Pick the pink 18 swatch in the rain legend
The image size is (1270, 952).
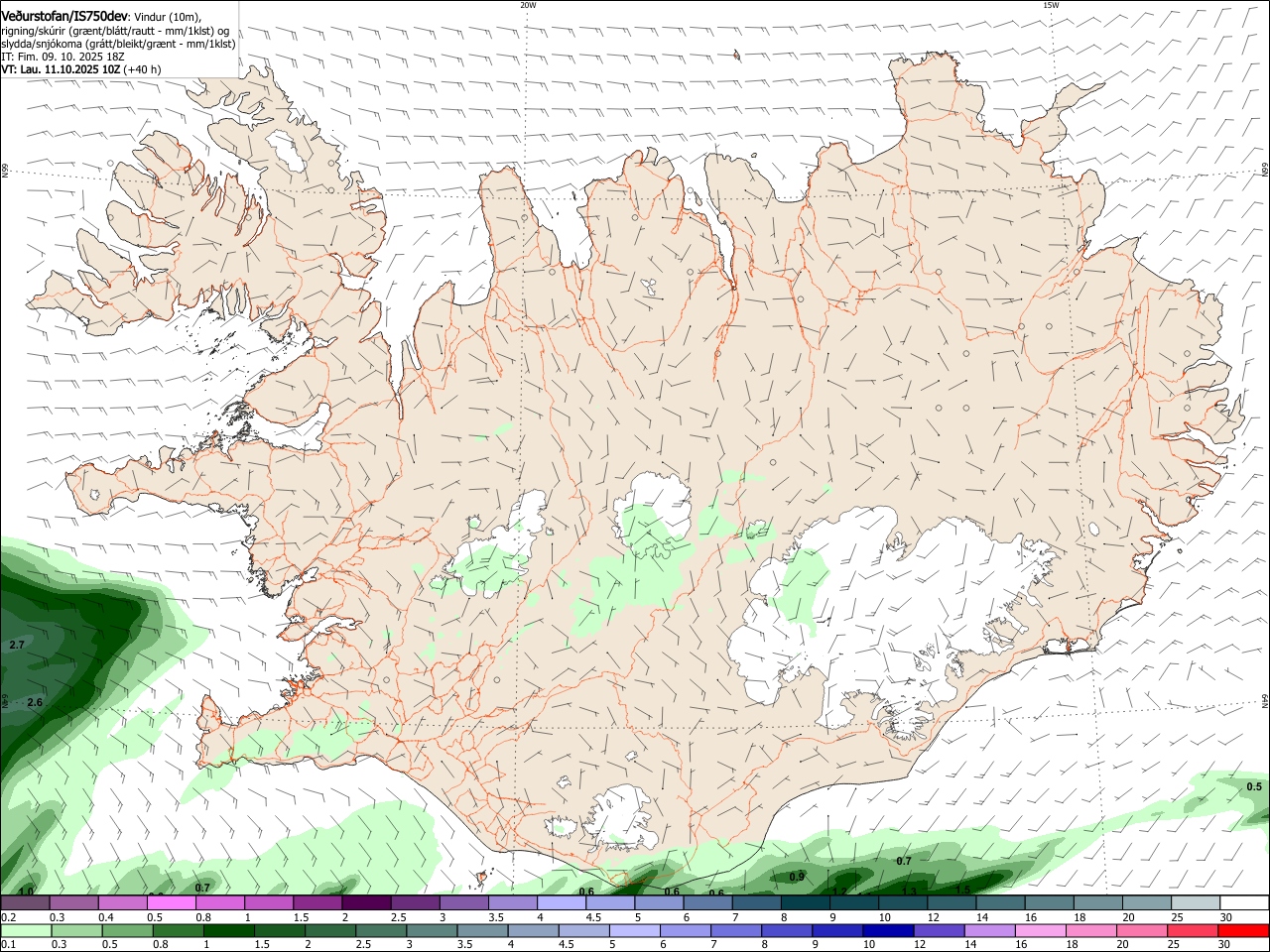(x=1092, y=930)
